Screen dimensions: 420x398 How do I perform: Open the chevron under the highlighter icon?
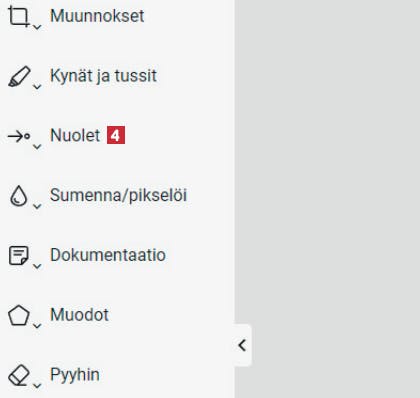37,87
